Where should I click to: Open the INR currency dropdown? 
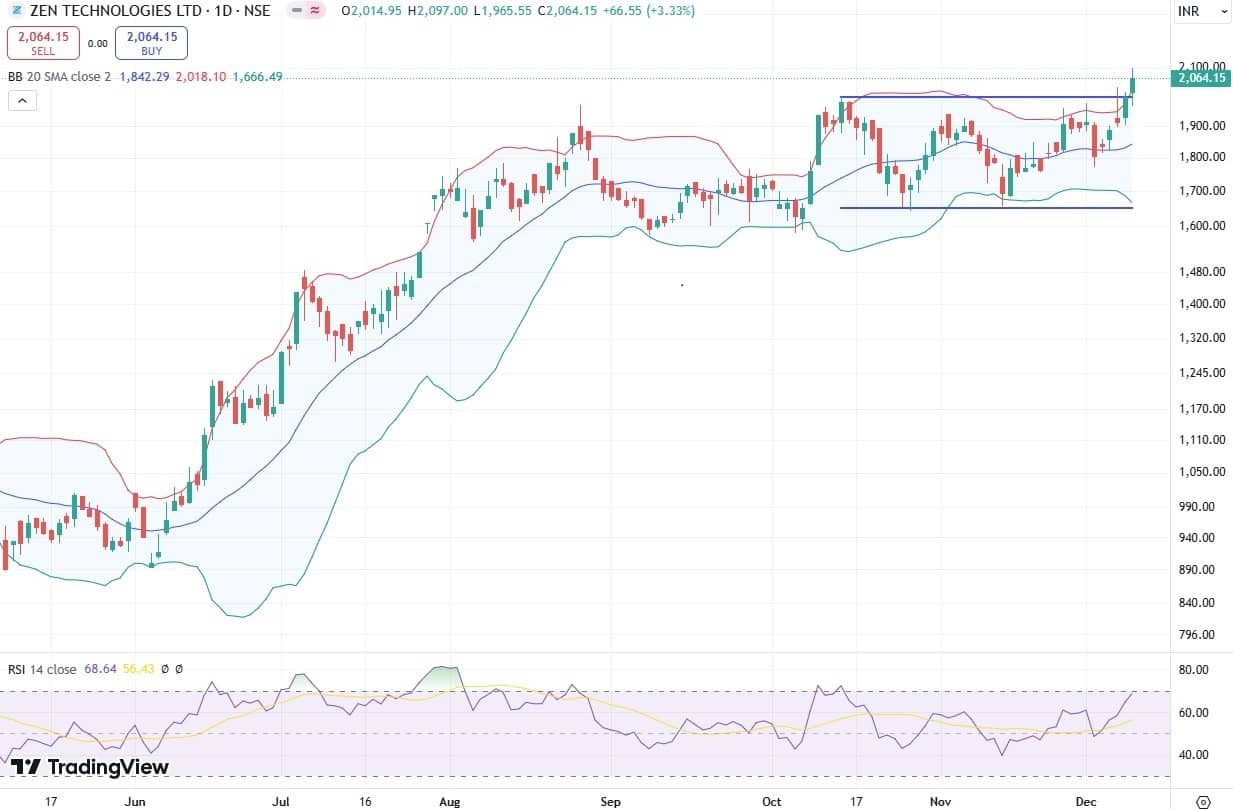click(x=1202, y=11)
